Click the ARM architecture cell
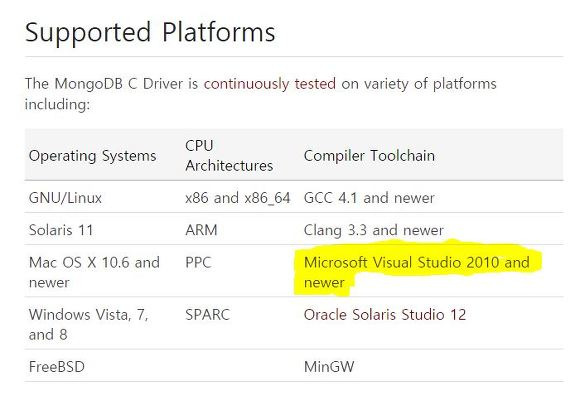 (x=201, y=230)
